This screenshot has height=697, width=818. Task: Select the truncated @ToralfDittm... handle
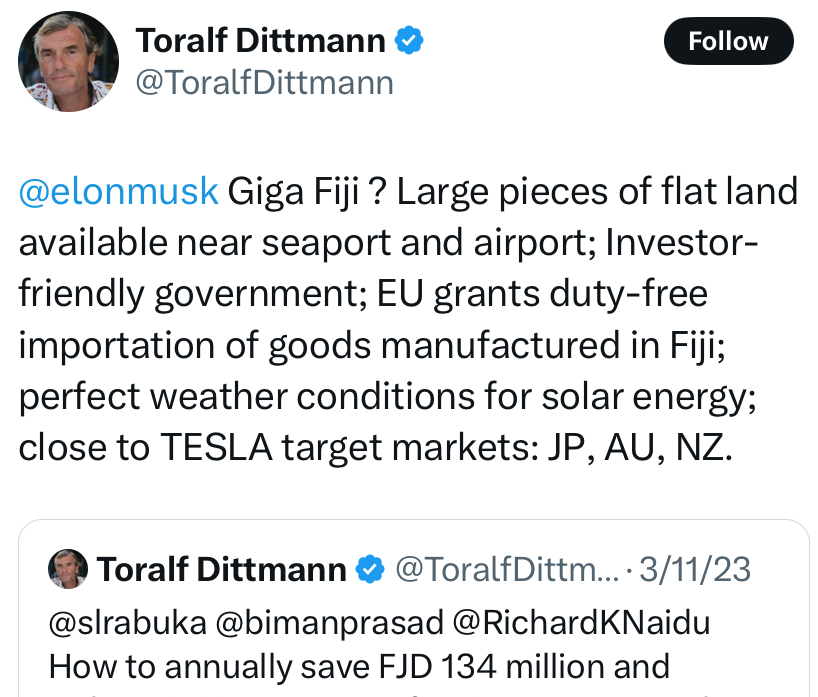(x=508, y=570)
